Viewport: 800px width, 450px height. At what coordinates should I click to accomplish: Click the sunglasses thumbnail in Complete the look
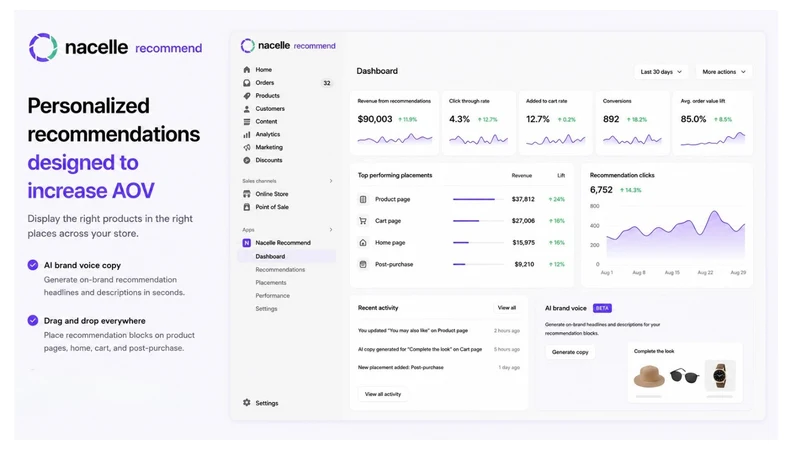(x=684, y=376)
